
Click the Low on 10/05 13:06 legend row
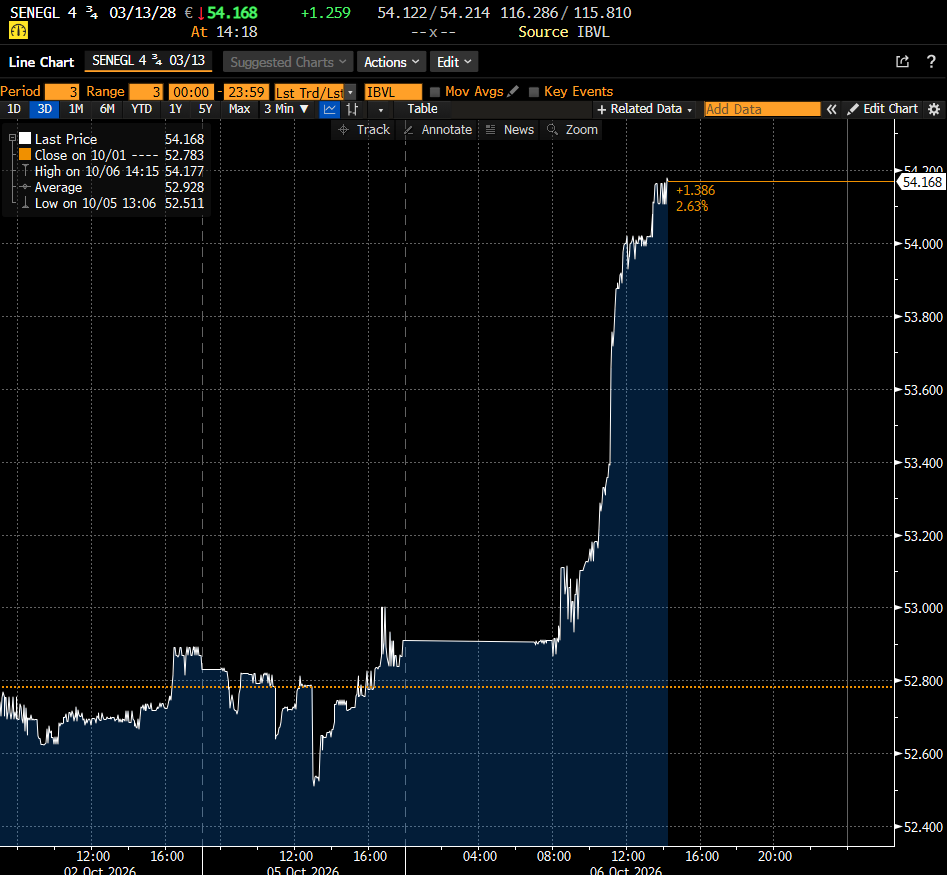[112, 204]
